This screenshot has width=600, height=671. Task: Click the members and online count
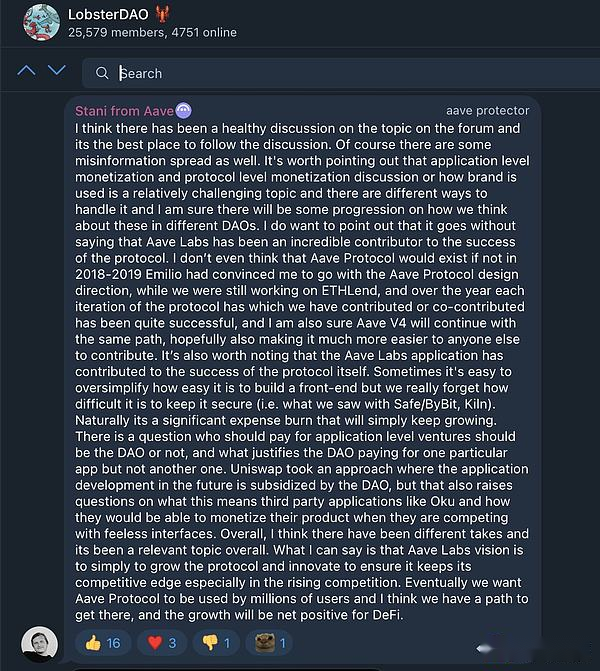pos(152,33)
